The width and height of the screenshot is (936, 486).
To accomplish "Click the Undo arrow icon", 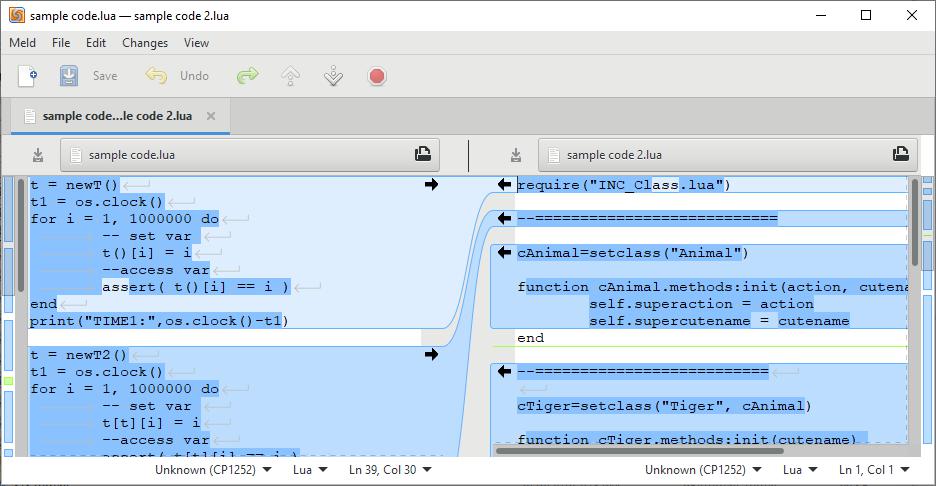I will pyautogui.click(x=156, y=76).
